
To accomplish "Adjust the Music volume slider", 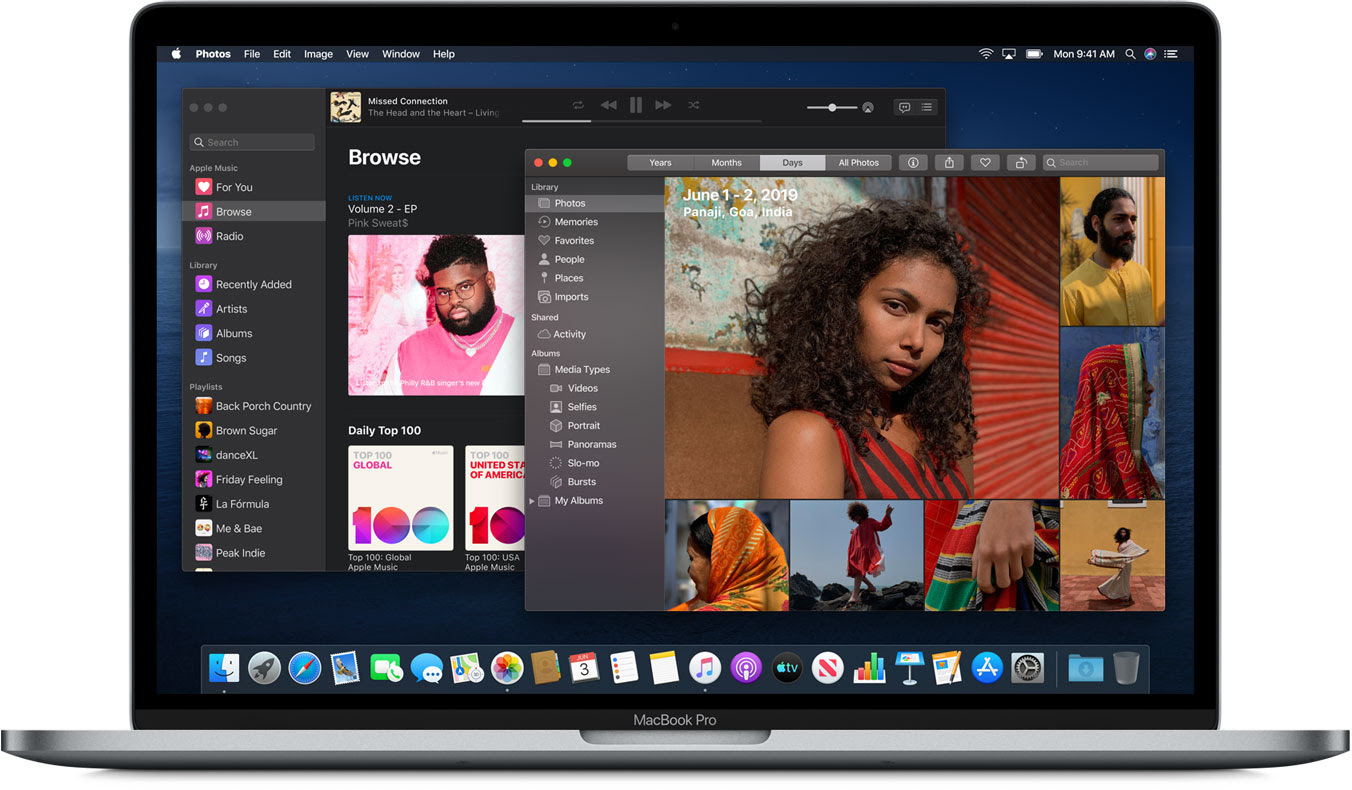I will click(x=832, y=107).
